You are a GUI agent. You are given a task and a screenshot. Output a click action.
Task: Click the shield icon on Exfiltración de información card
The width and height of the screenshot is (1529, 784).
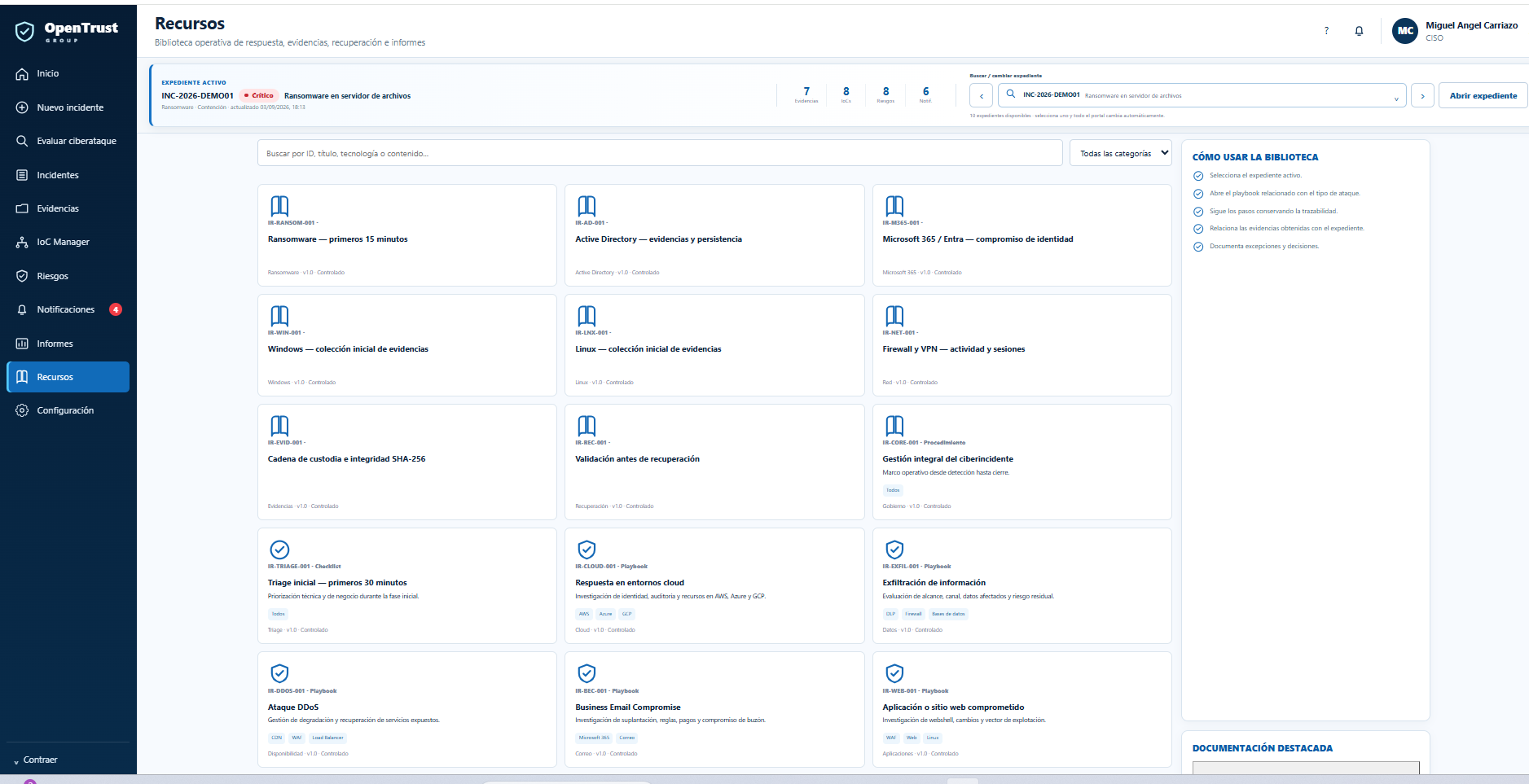click(x=894, y=550)
